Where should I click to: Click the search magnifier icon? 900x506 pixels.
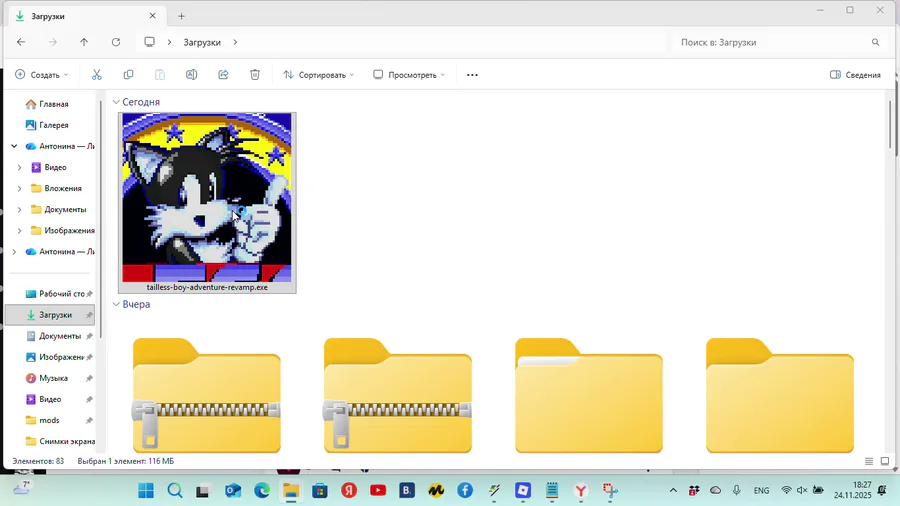coord(875,42)
